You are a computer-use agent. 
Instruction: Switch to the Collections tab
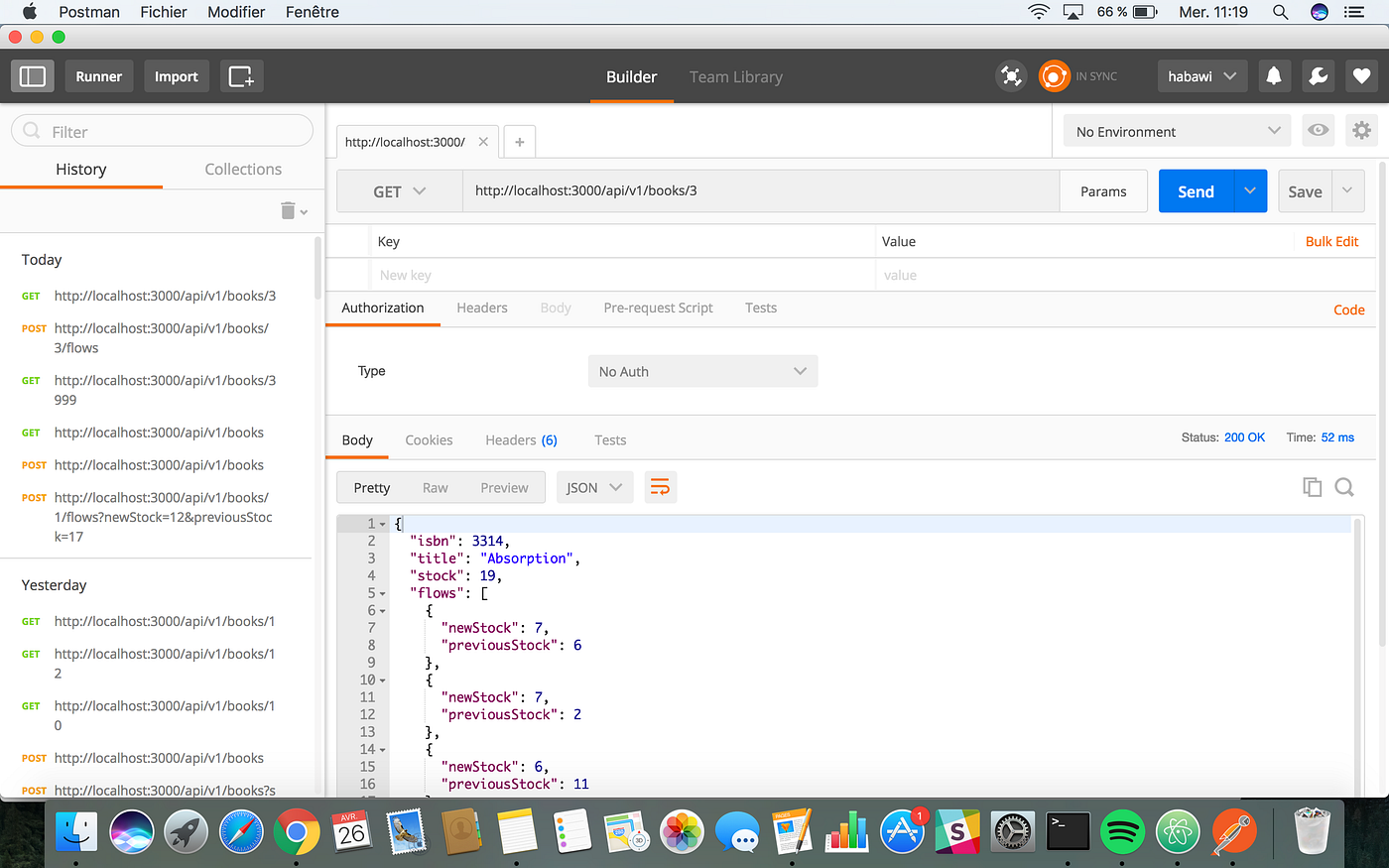point(242,169)
